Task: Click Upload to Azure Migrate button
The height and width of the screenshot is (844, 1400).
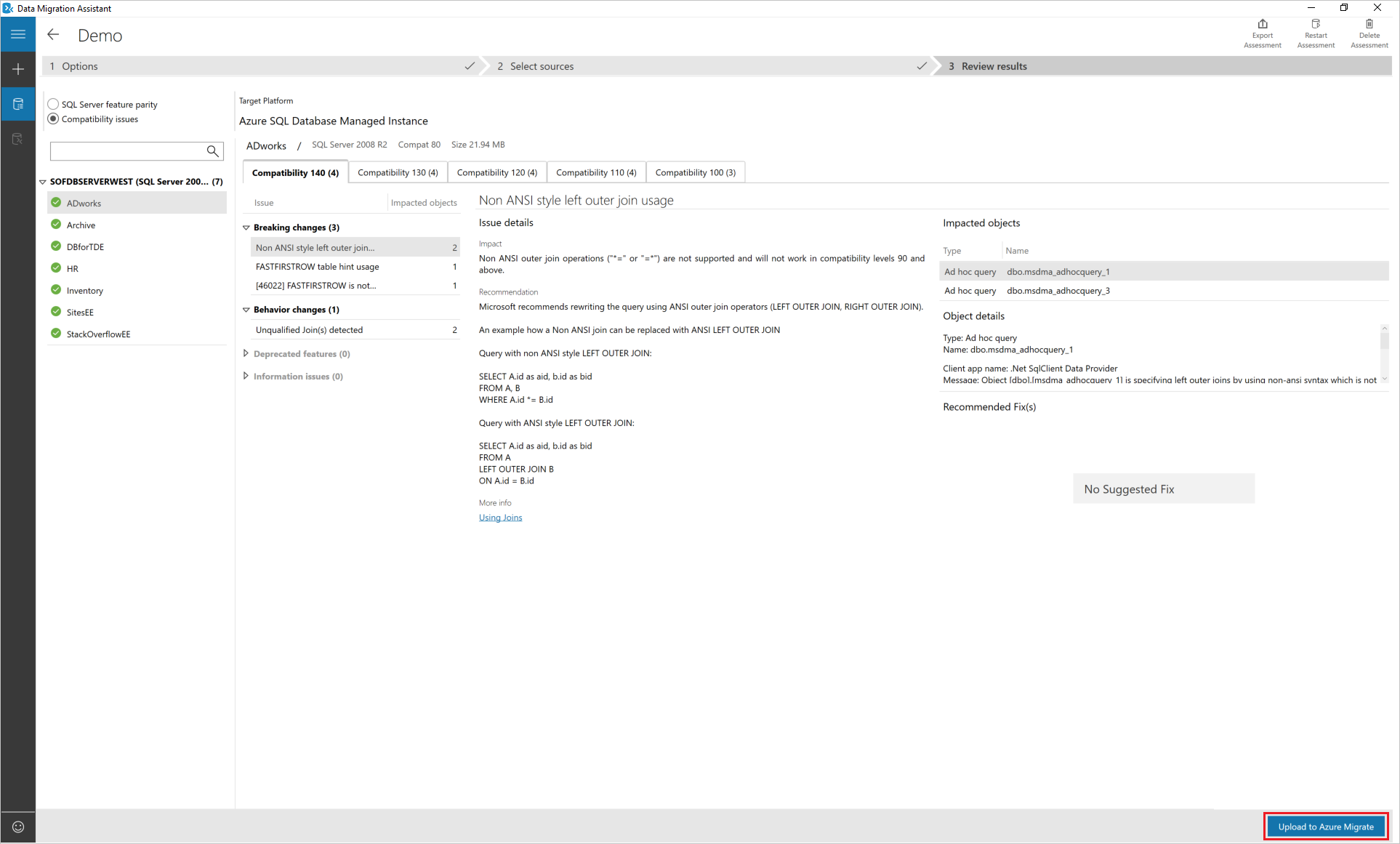Action: (1325, 827)
